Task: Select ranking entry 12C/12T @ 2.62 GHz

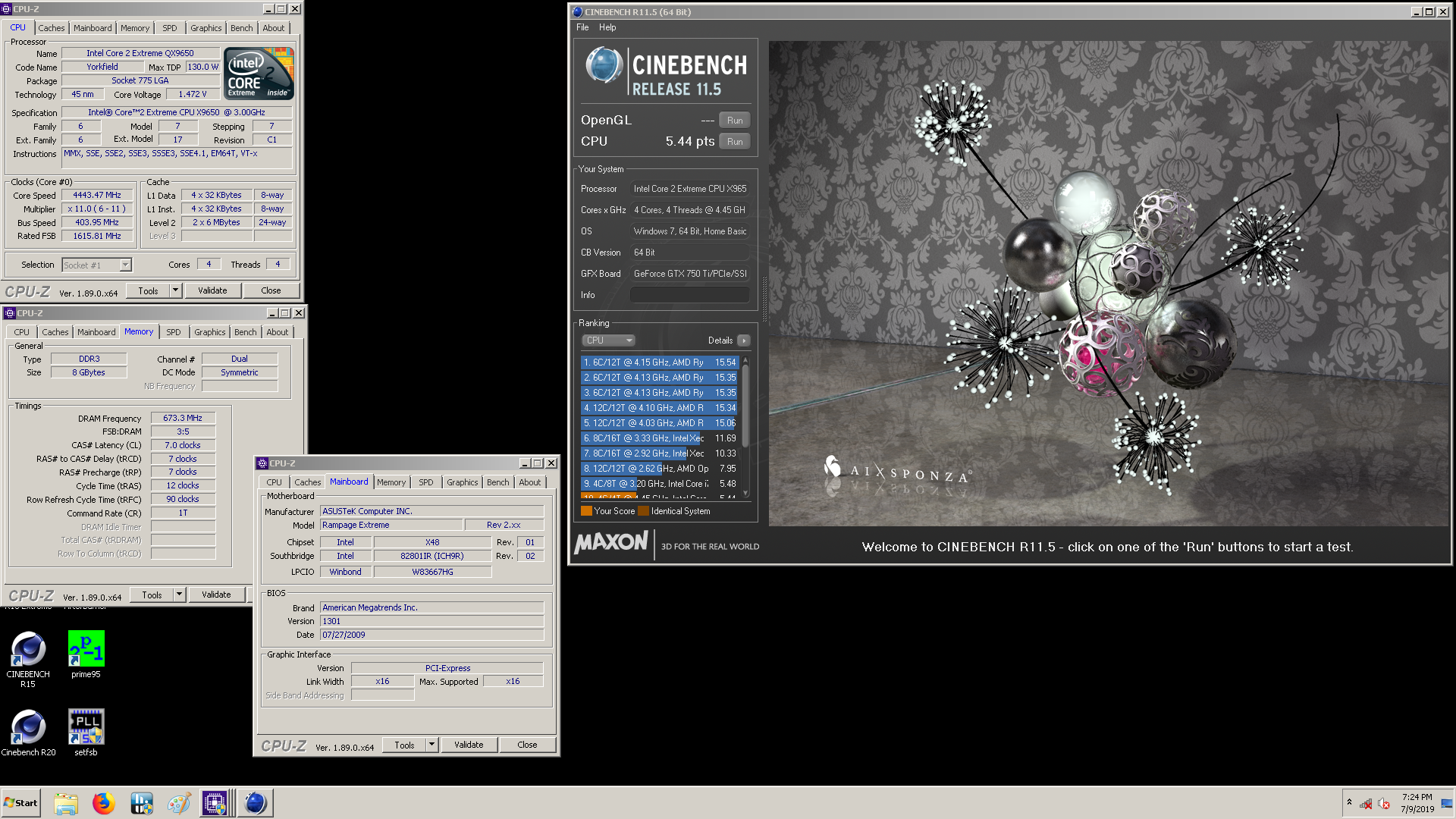Action: point(659,469)
